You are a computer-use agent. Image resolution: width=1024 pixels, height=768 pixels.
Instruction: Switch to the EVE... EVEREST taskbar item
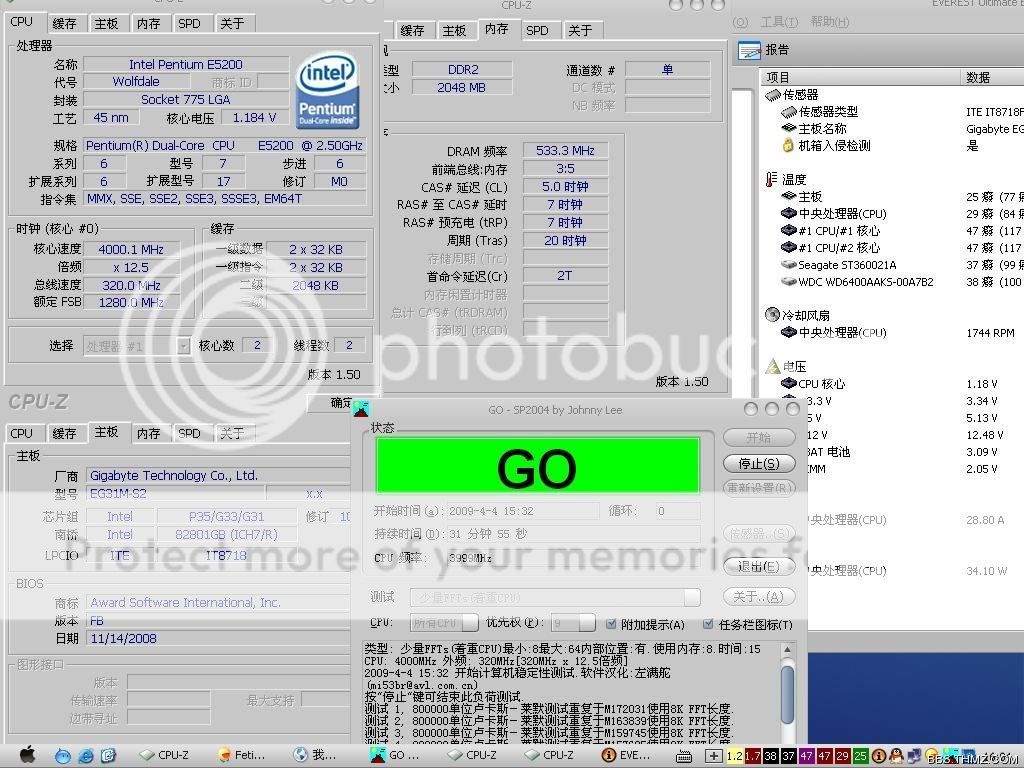pos(626,755)
